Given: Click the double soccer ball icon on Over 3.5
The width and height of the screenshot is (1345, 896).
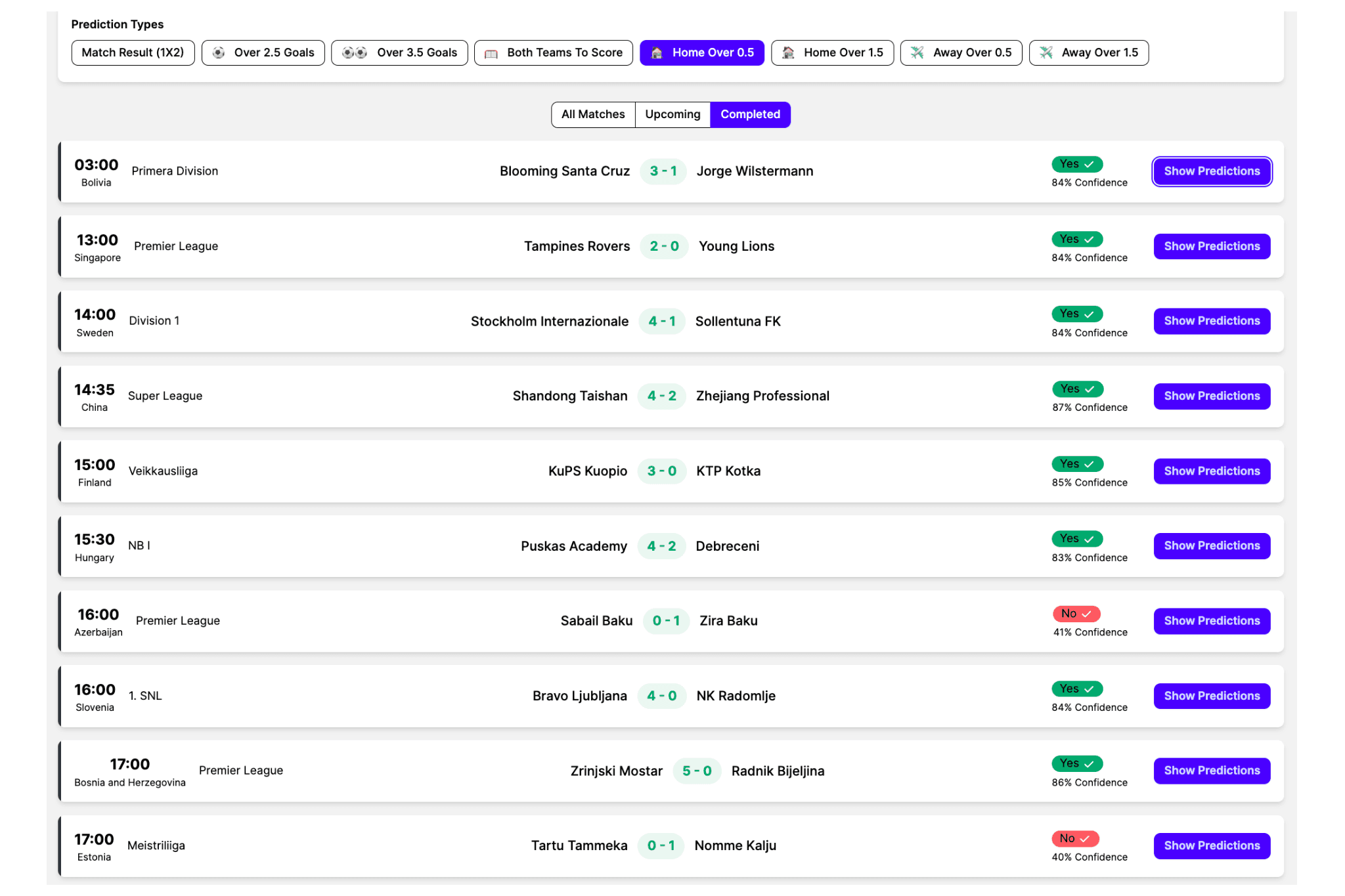Looking at the screenshot, I should tap(355, 53).
